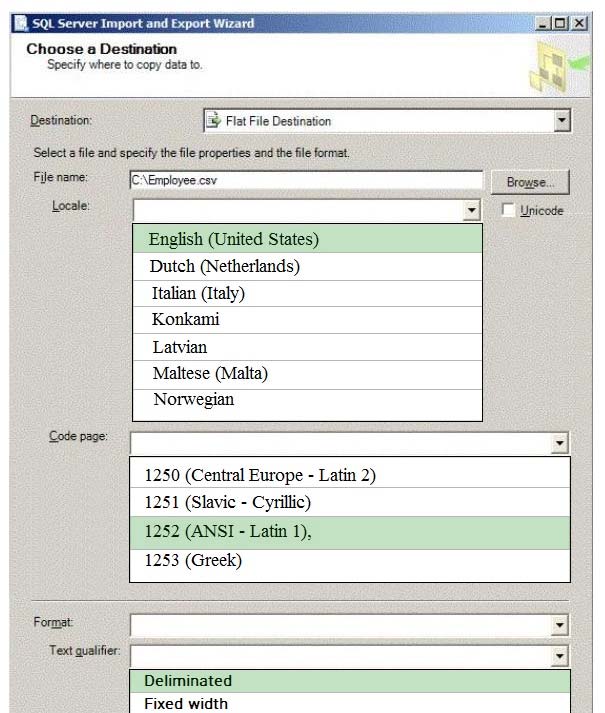Click the wizard title bar icon
The height and width of the screenshot is (713, 605).
tap(20, 23)
